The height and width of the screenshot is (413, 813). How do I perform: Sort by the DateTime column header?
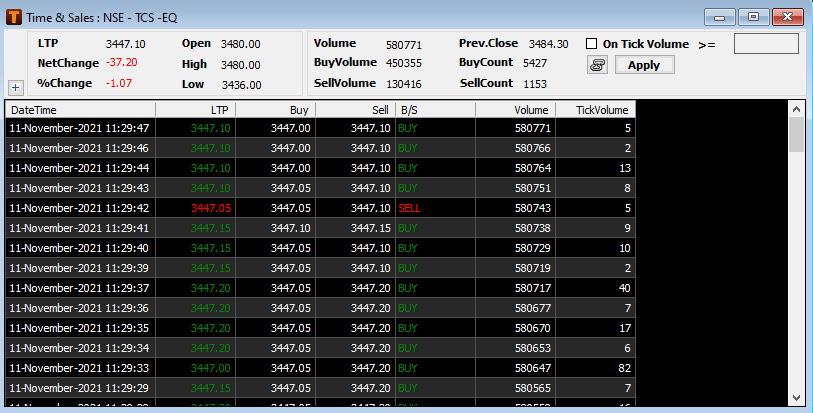tap(80, 110)
